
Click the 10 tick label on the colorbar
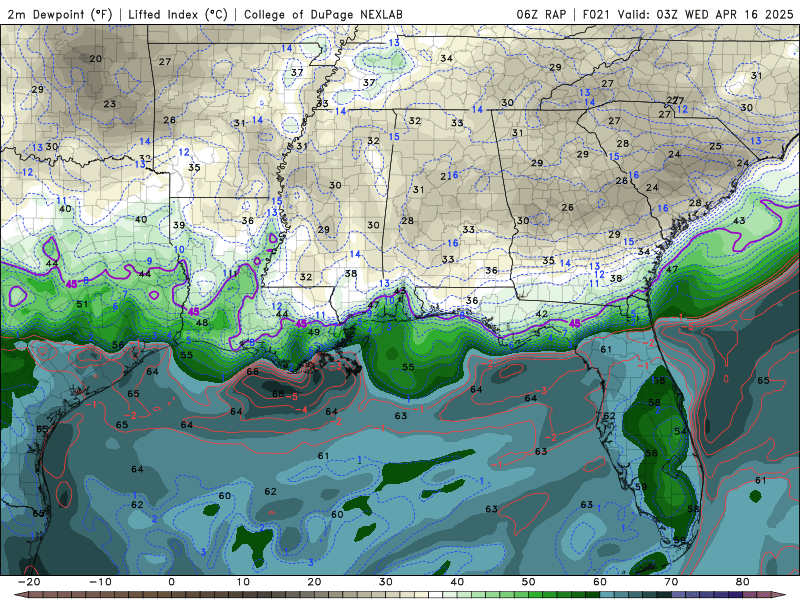(243, 582)
